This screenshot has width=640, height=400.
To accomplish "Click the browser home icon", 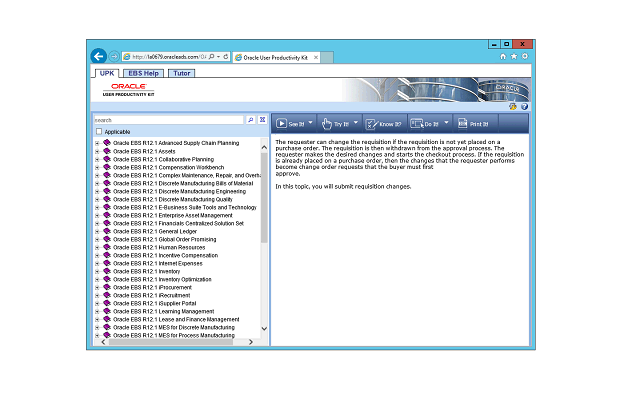I will click(503, 56).
